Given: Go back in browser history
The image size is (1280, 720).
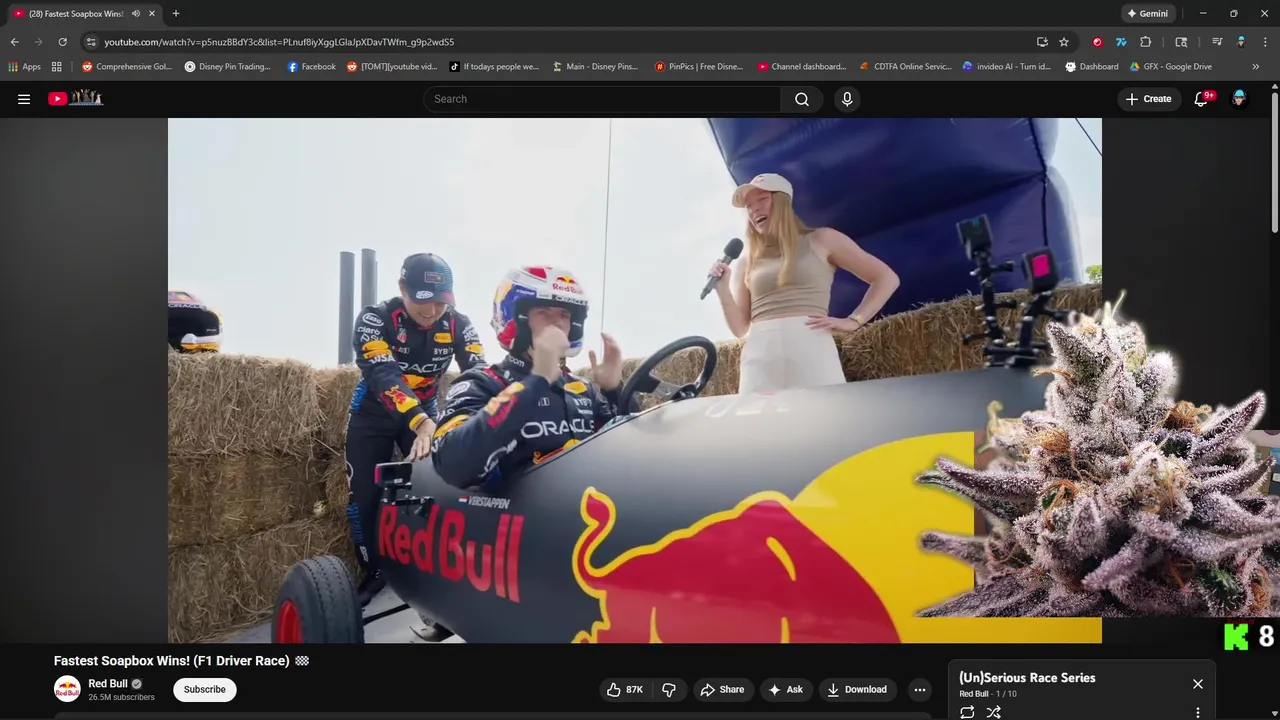Looking at the screenshot, I should (x=14, y=42).
